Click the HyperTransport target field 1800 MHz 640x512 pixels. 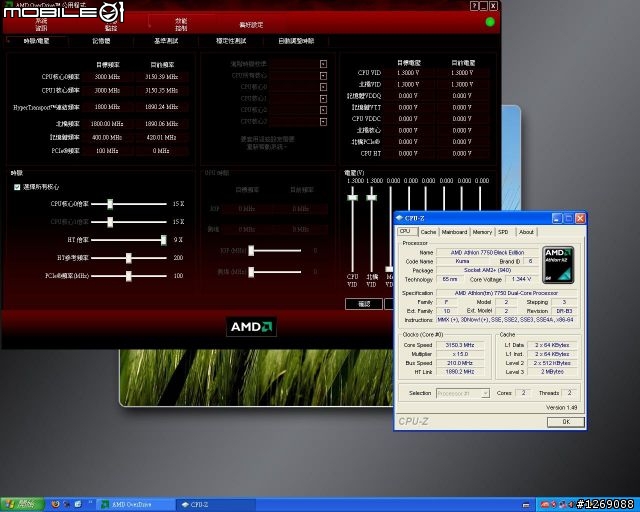coord(107,107)
